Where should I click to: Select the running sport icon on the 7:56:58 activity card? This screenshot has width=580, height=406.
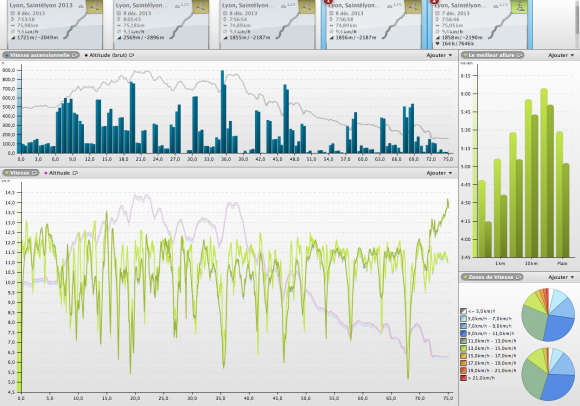tap(413, 6)
